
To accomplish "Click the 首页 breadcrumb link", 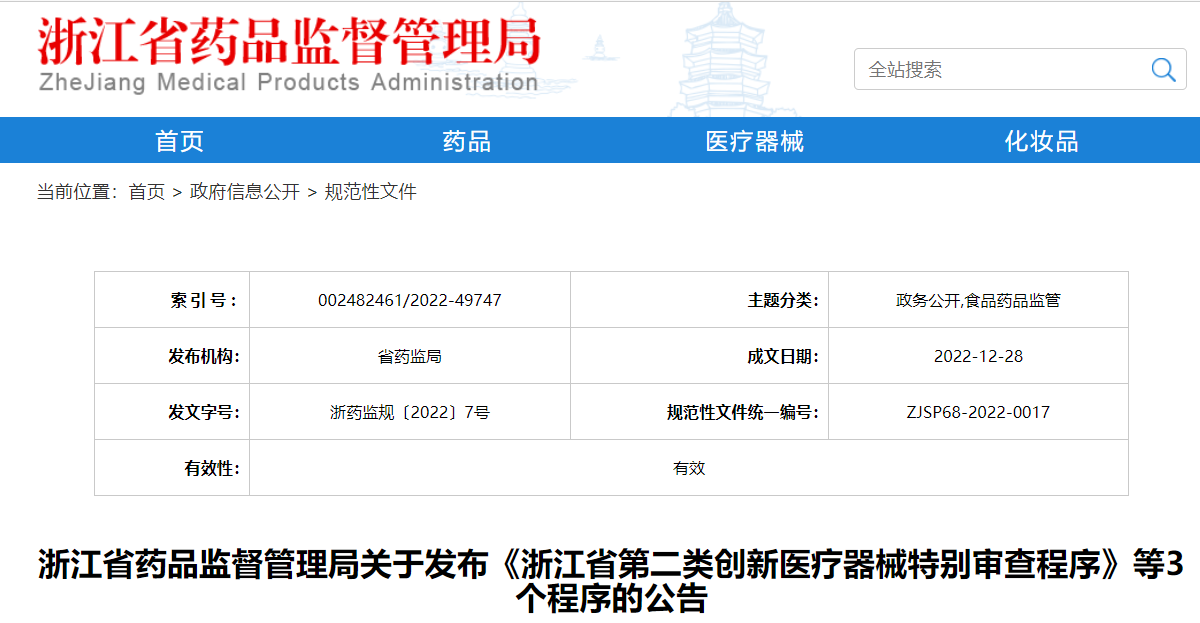I will [x=147, y=192].
